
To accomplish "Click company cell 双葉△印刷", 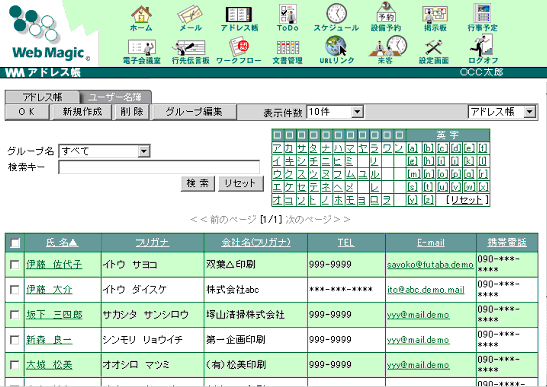I will pyautogui.click(x=231, y=265).
